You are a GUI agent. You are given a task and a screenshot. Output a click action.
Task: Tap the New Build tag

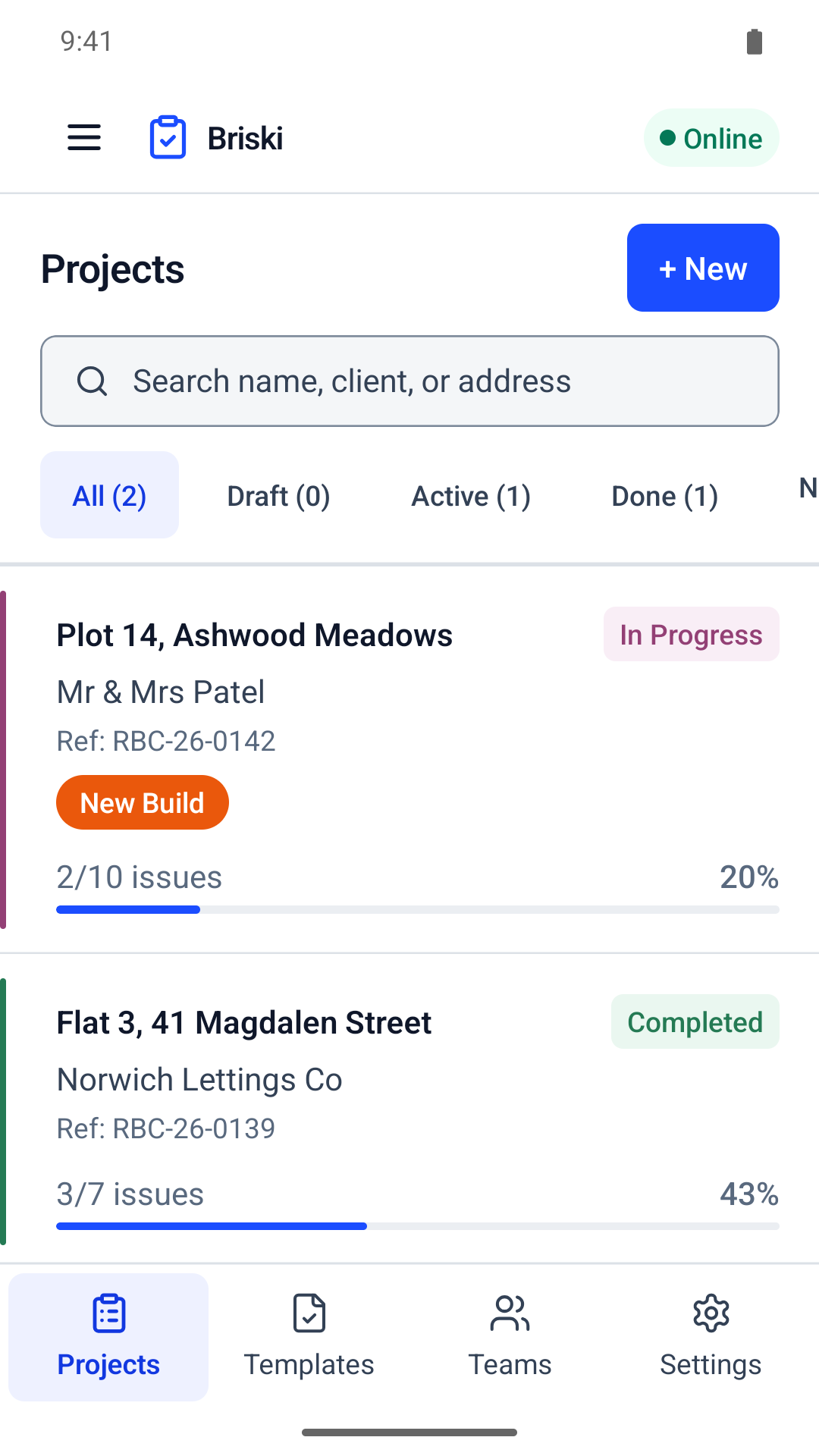tap(143, 802)
